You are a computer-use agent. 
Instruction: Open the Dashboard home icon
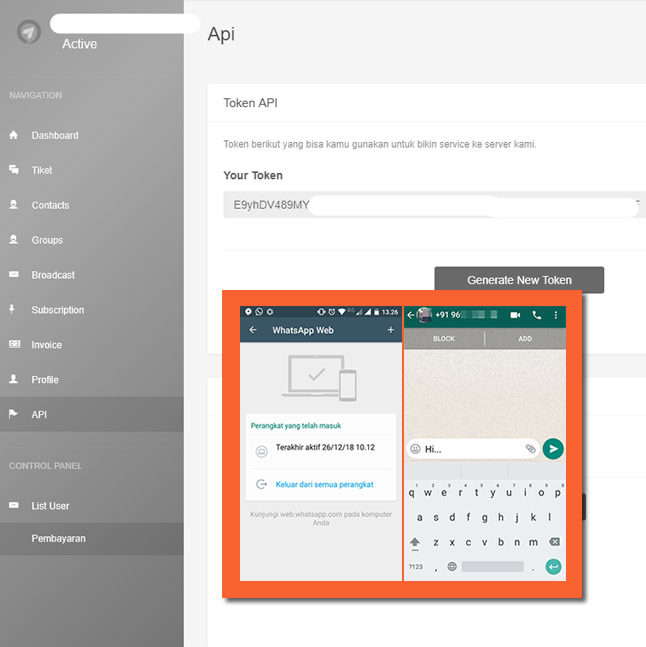pos(14,135)
